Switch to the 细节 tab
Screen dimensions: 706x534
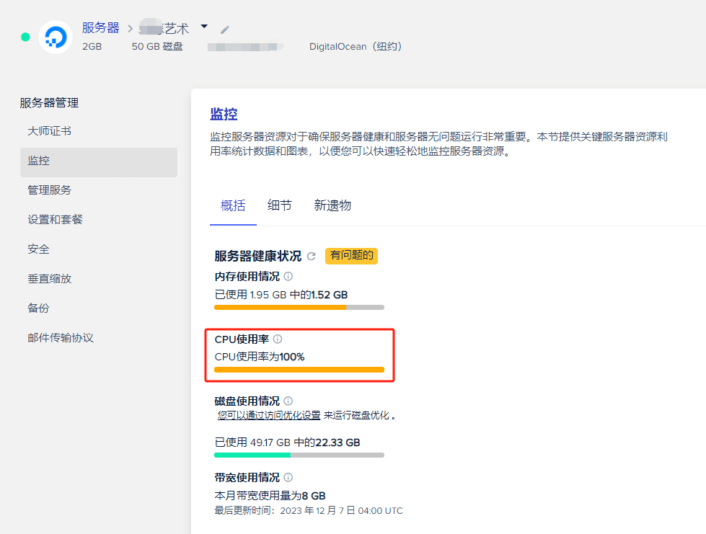(279, 205)
